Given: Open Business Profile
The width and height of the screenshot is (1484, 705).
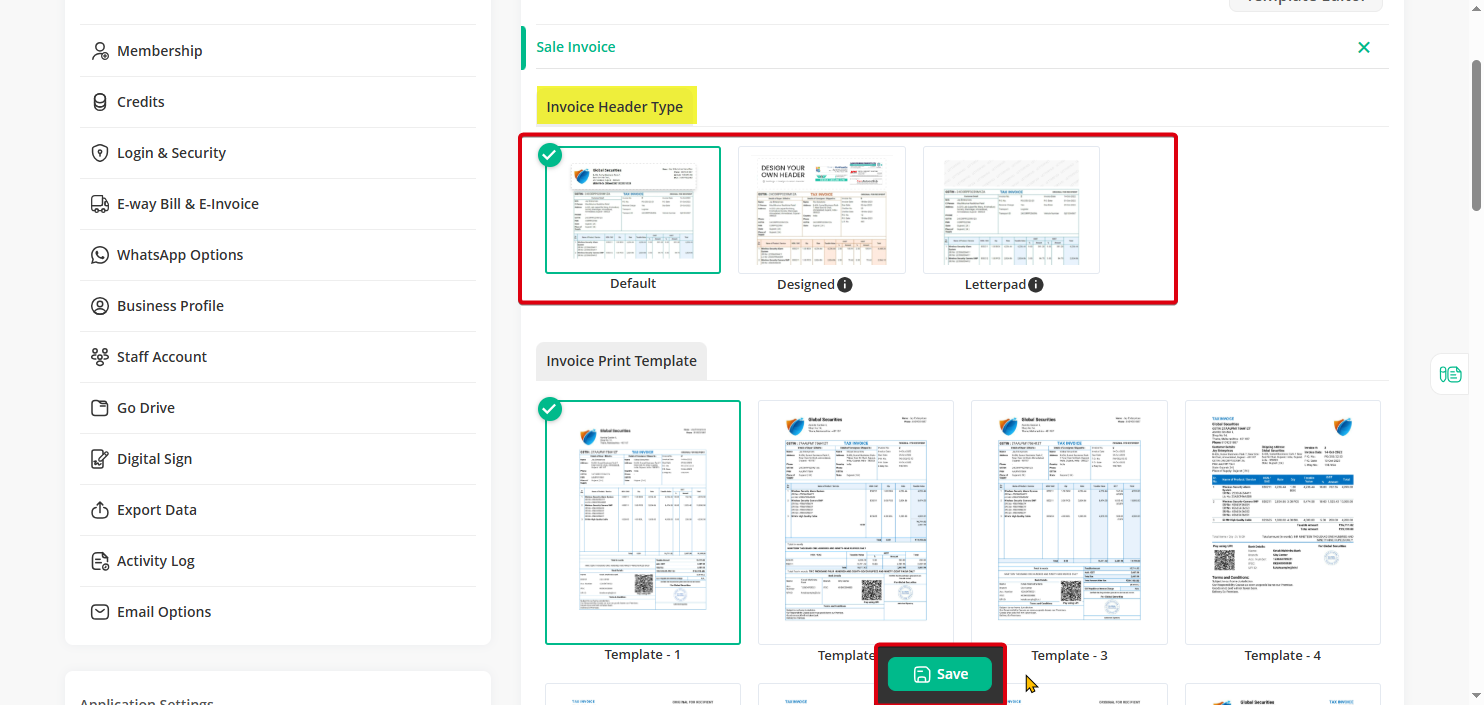Looking at the screenshot, I should 278,306.
